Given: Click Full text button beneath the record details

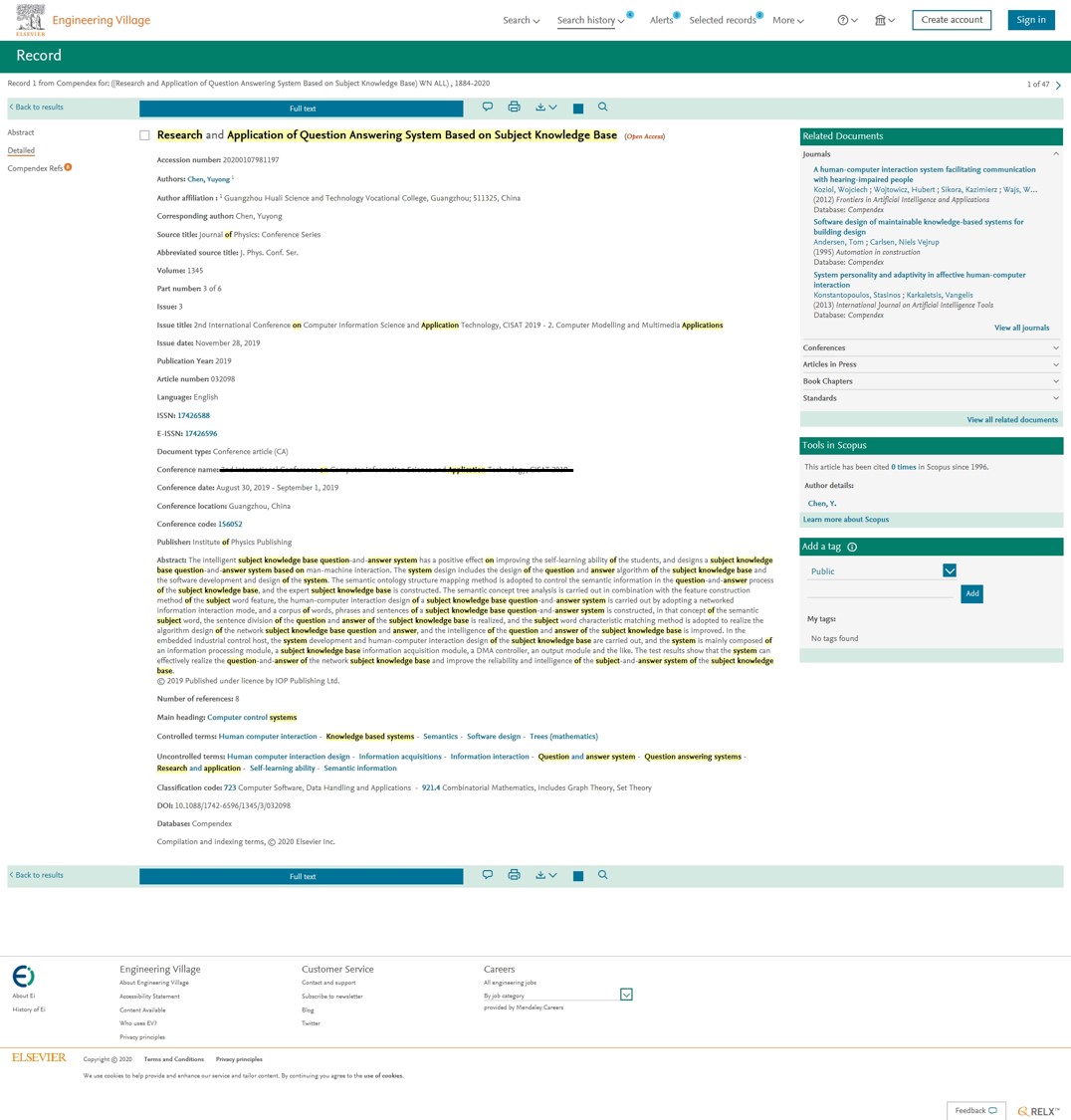Looking at the screenshot, I should tap(302, 876).
